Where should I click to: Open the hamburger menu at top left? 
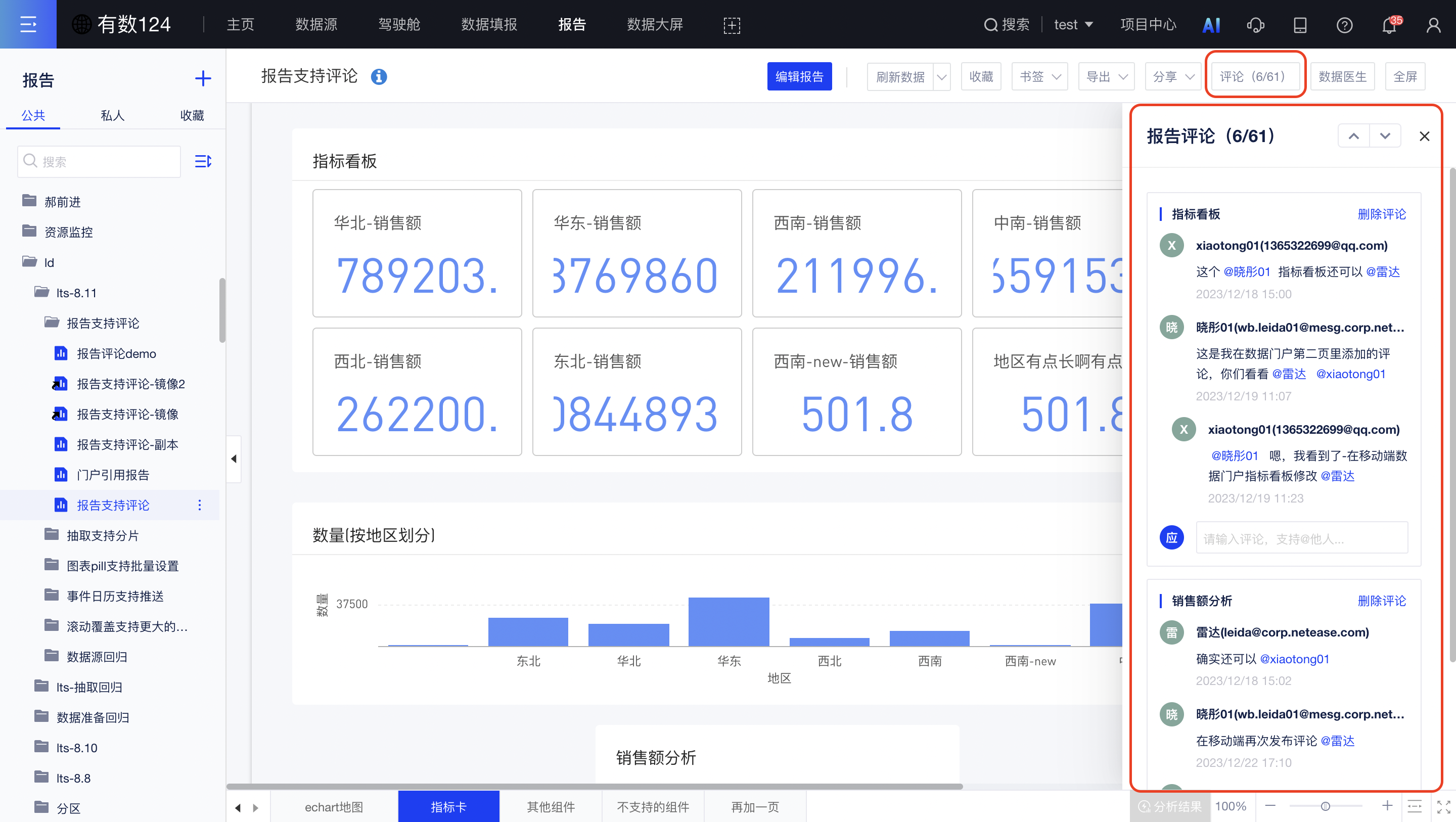tap(28, 24)
